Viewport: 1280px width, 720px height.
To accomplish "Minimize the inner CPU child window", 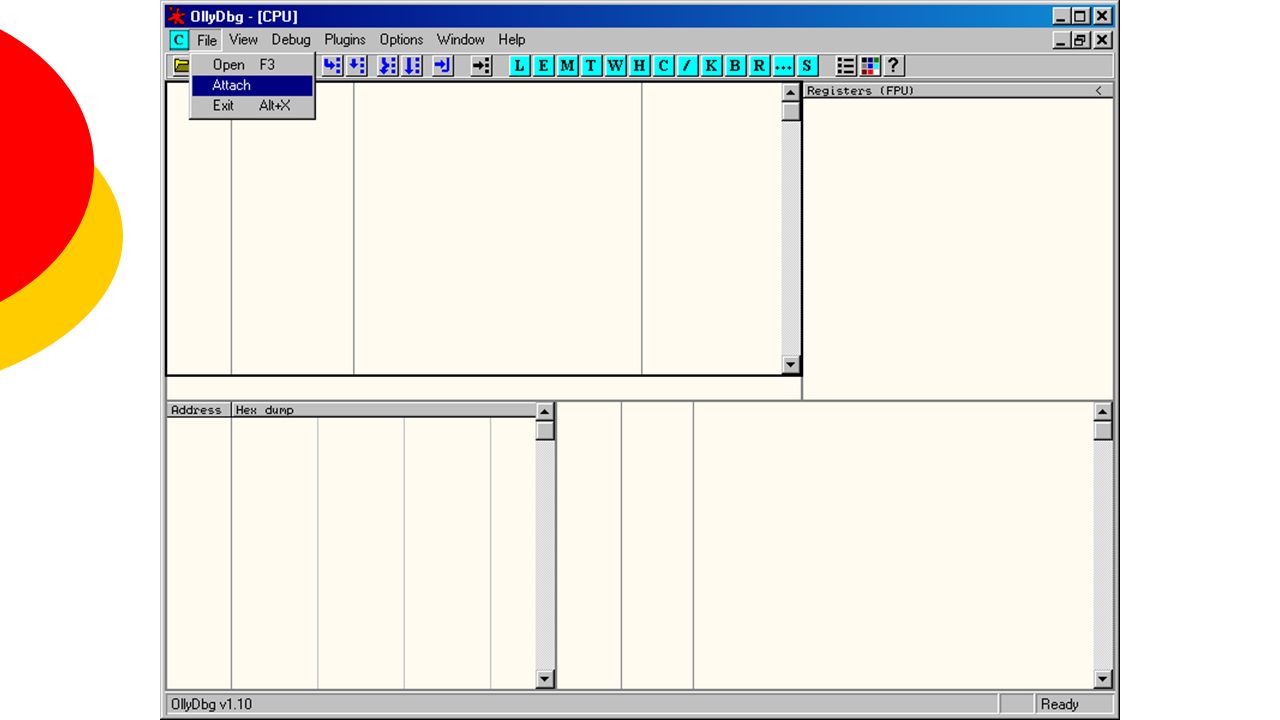I will 1062,40.
